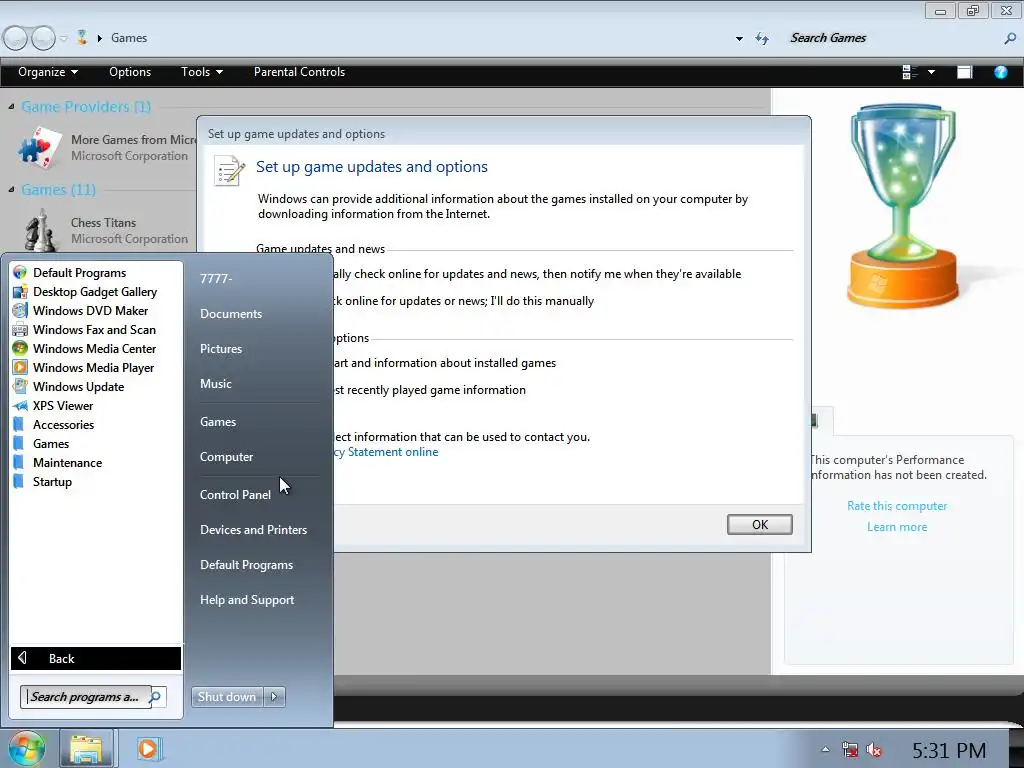
Task: Launch Windows Fax and Scan icon
Action: click(x=20, y=330)
